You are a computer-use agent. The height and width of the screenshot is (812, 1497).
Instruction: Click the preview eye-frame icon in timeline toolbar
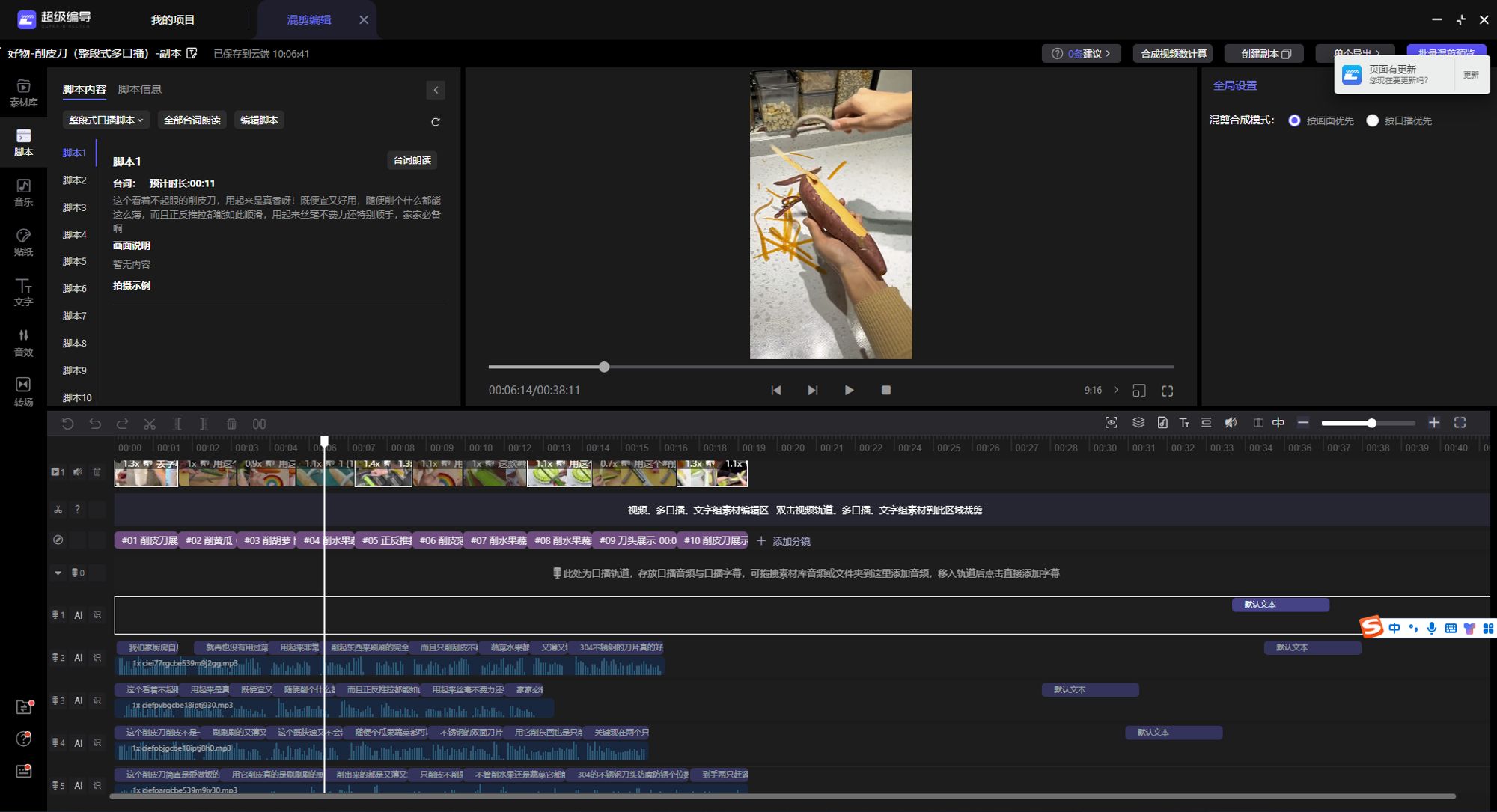[x=1111, y=423]
